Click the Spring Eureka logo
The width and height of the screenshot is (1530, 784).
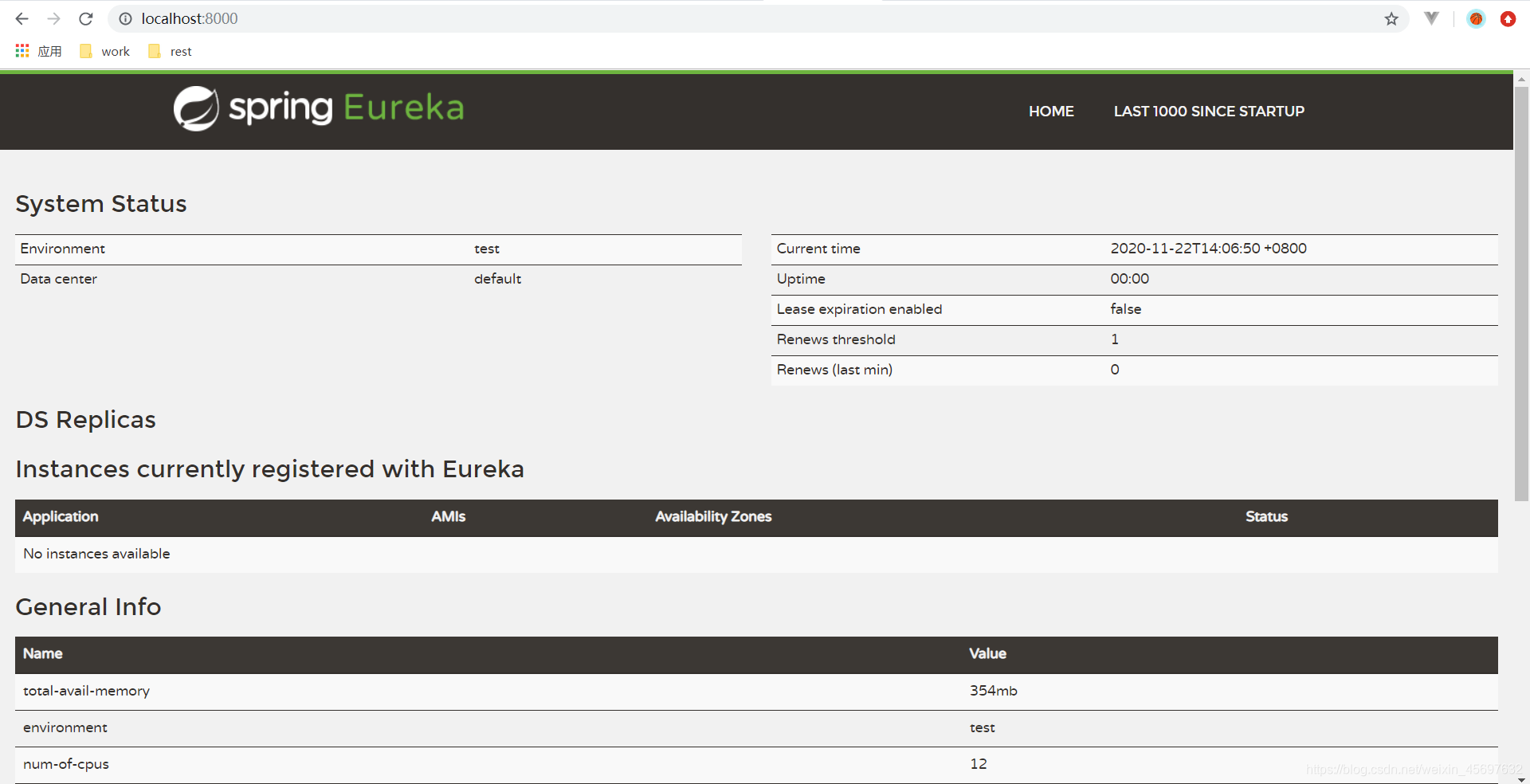coord(319,108)
